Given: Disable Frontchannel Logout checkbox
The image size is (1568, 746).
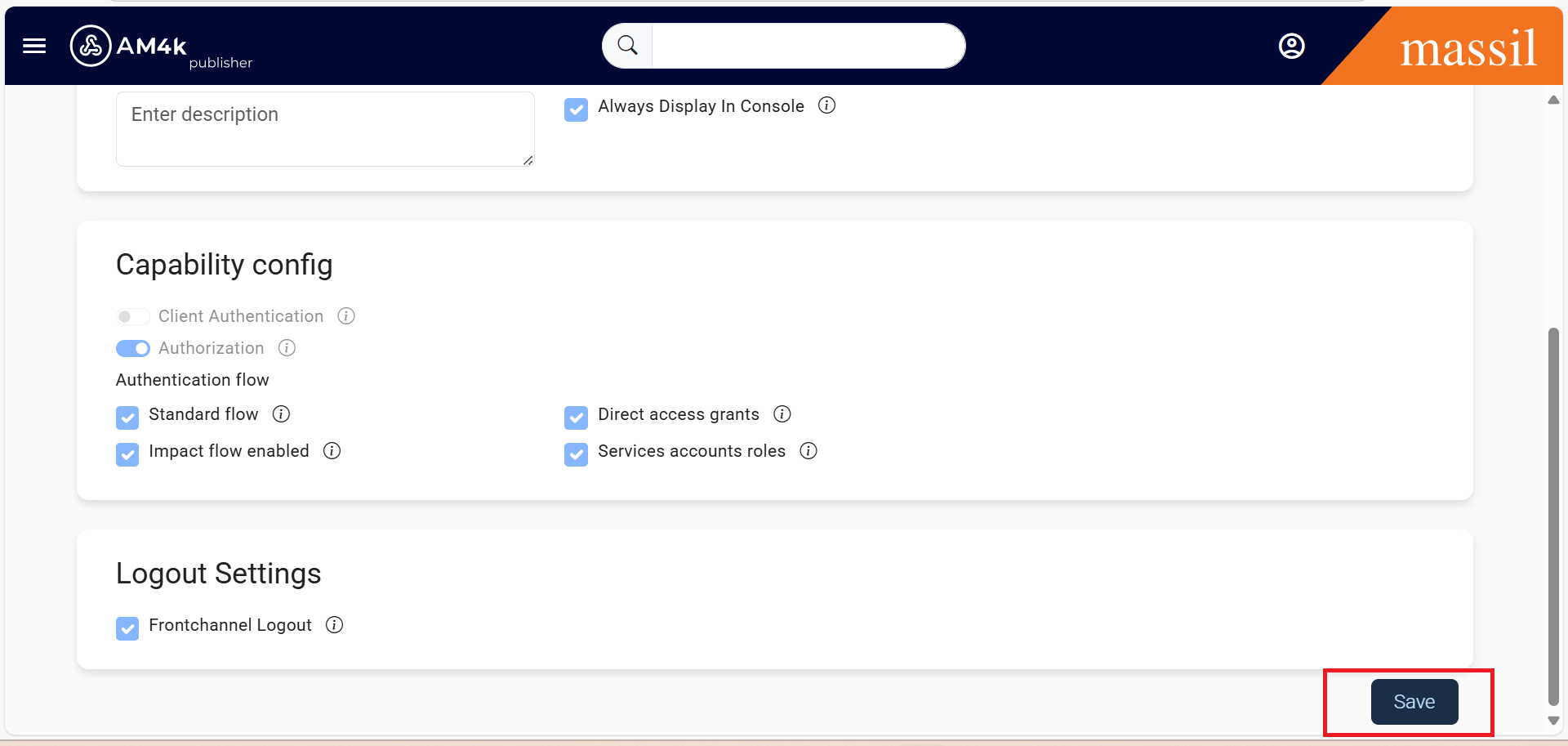Looking at the screenshot, I should coord(127,628).
